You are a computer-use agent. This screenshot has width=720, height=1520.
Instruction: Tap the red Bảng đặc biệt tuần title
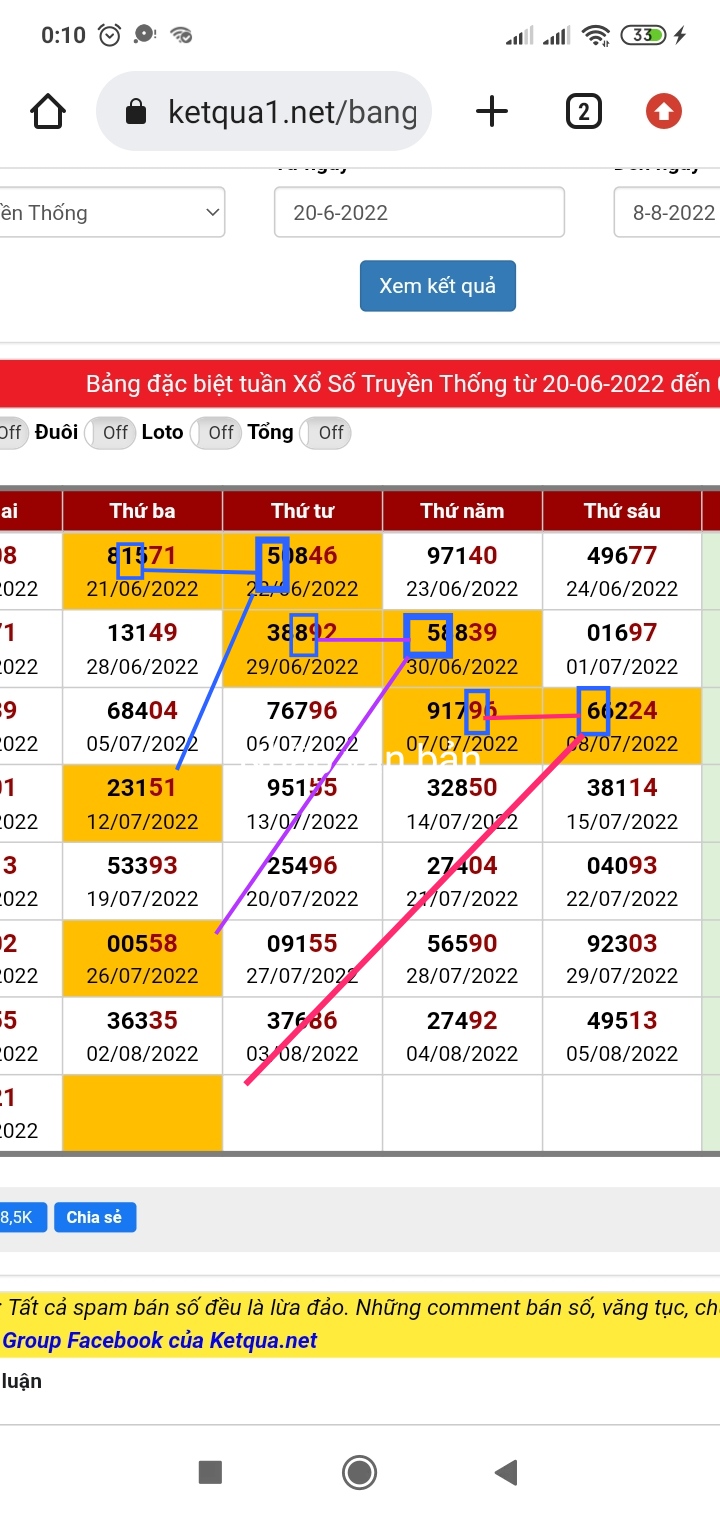(360, 384)
